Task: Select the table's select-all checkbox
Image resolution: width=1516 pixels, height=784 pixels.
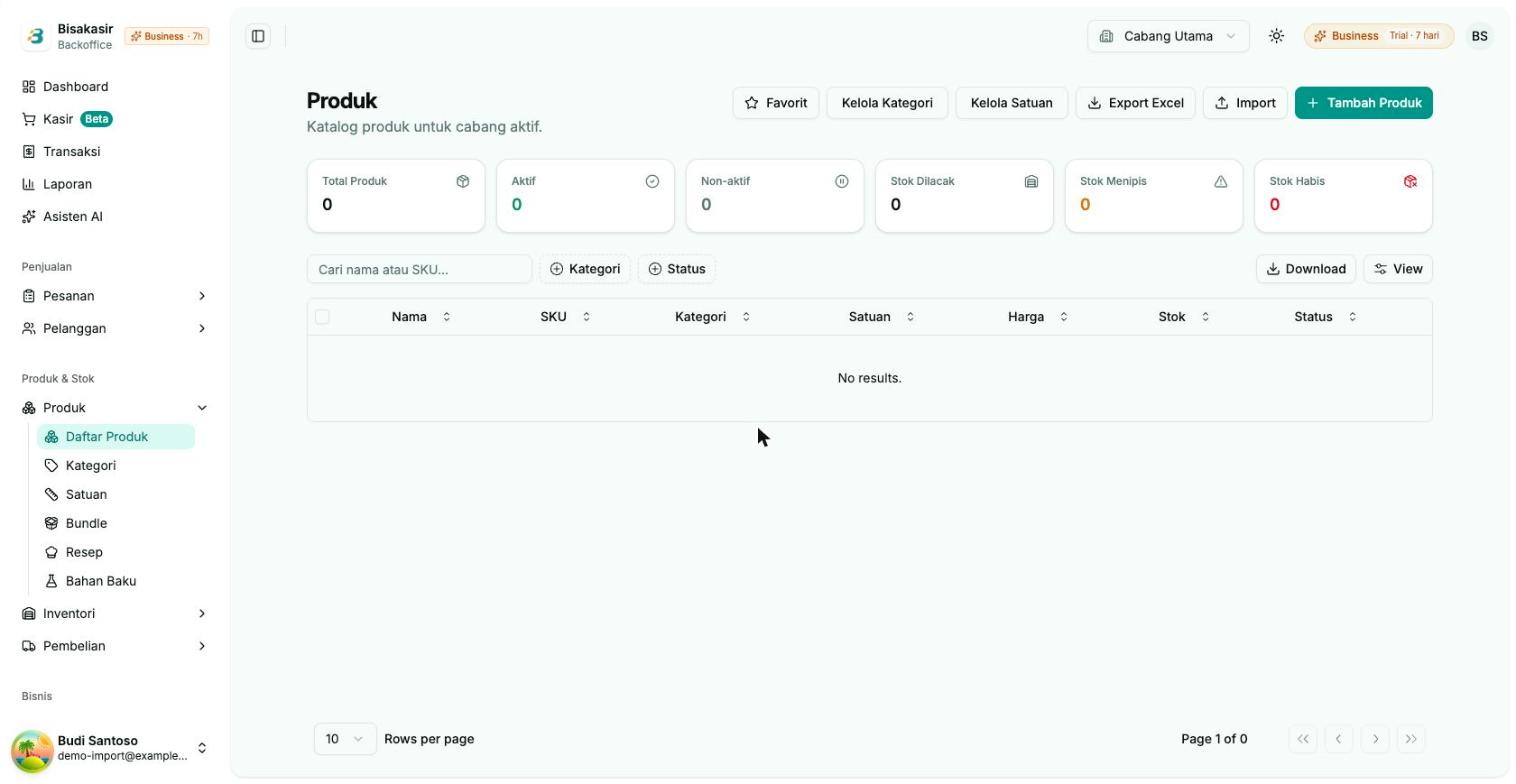Action: [322, 317]
